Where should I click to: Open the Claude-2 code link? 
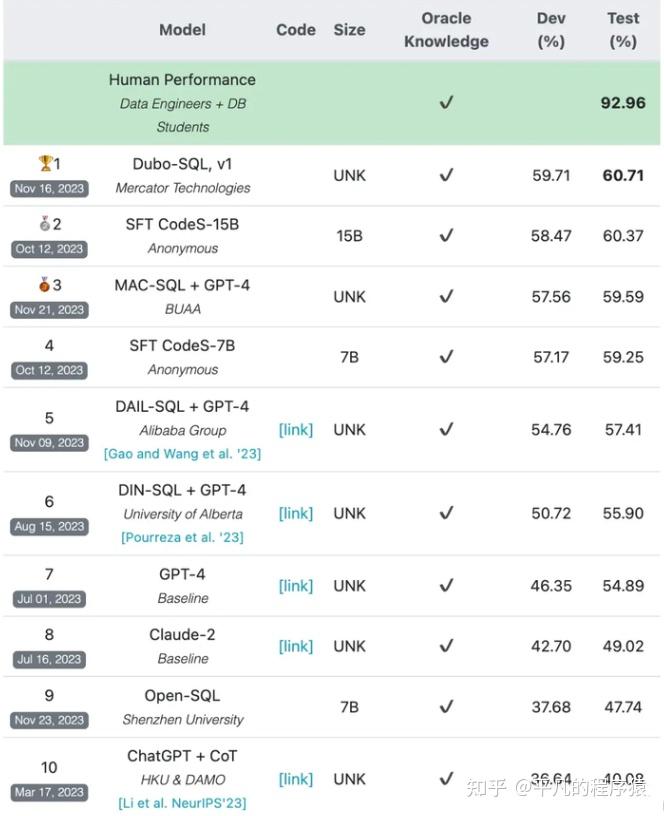pyautogui.click(x=296, y=646)
